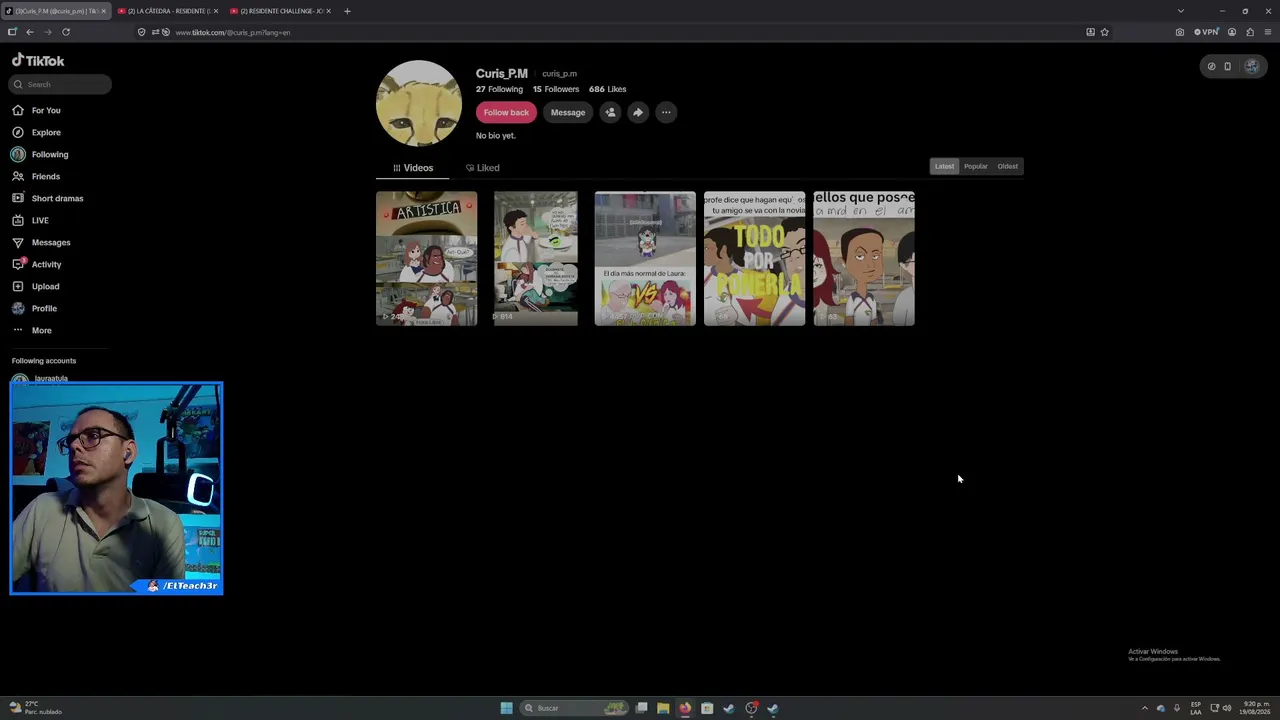The width and height of the screenshot is (1280, 720).
Task: Expand the list all tabs dropdown
Action: click(1181, 11)
